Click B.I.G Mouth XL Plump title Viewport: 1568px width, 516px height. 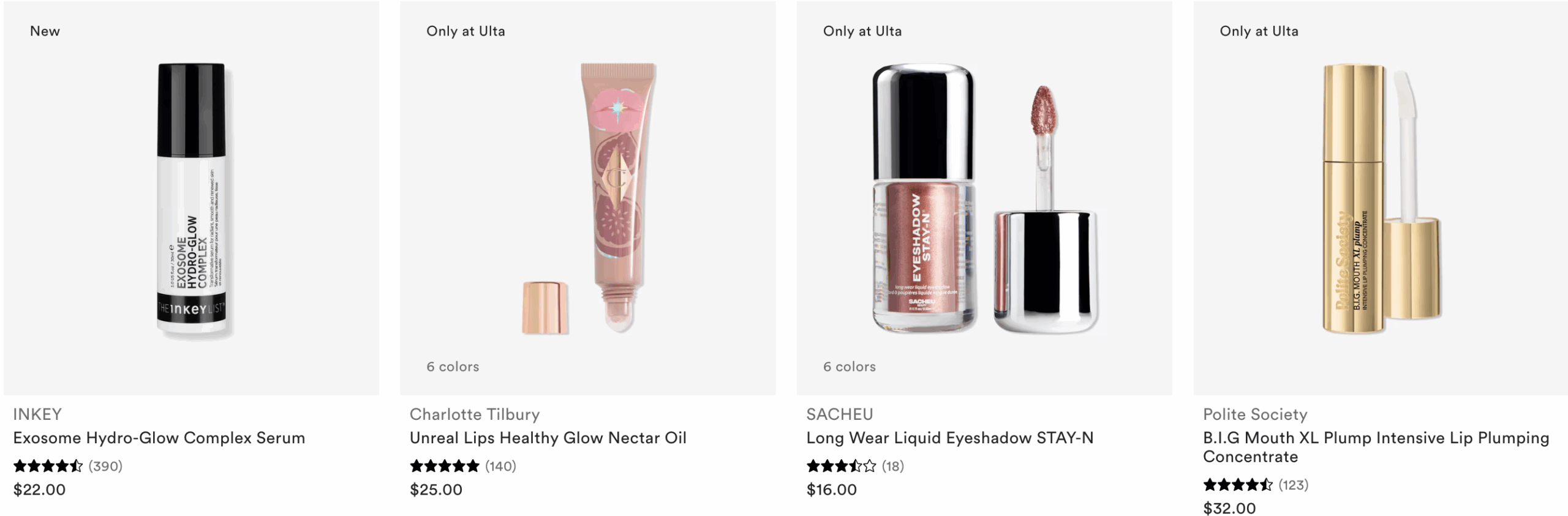click(1376, 447)
